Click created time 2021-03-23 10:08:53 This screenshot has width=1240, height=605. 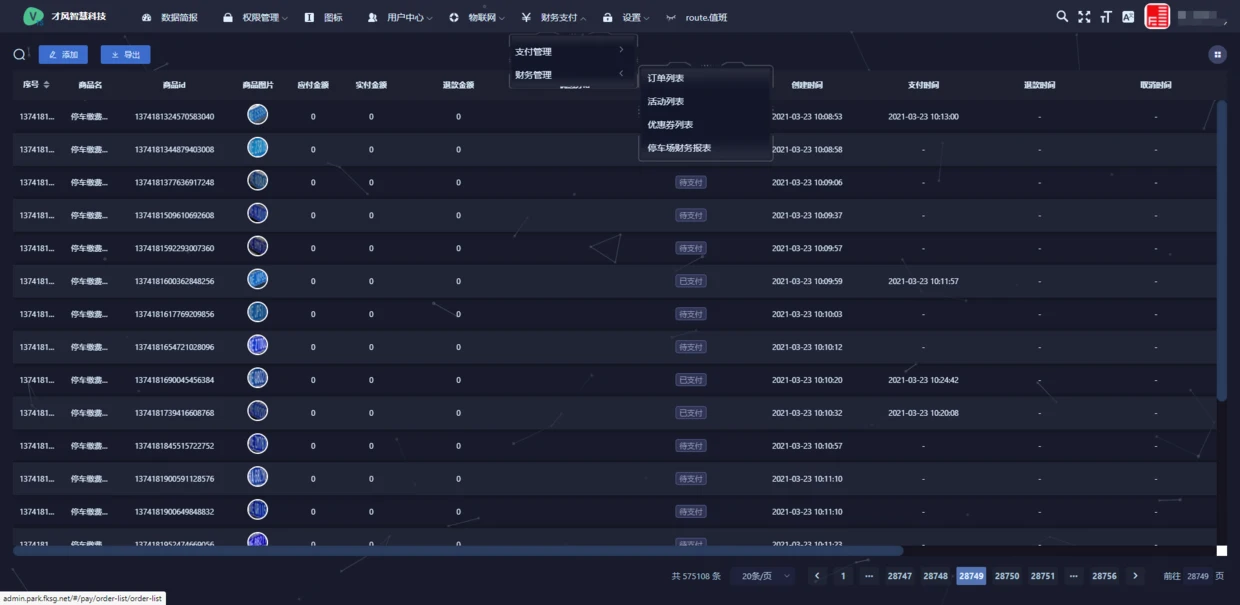pos(807,116)
